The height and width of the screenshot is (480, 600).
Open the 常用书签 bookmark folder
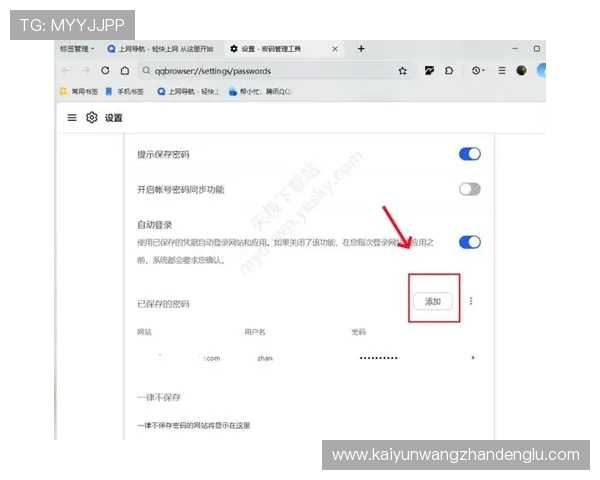[x=79, y=91]
